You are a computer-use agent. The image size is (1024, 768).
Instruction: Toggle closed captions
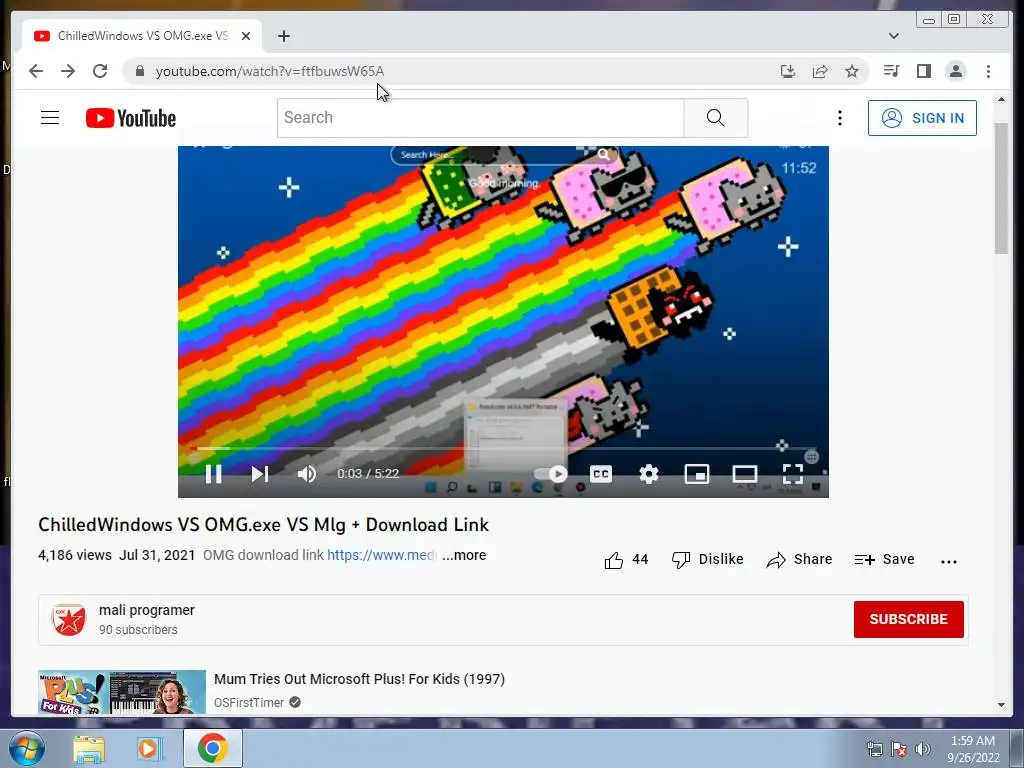point(601,473)
